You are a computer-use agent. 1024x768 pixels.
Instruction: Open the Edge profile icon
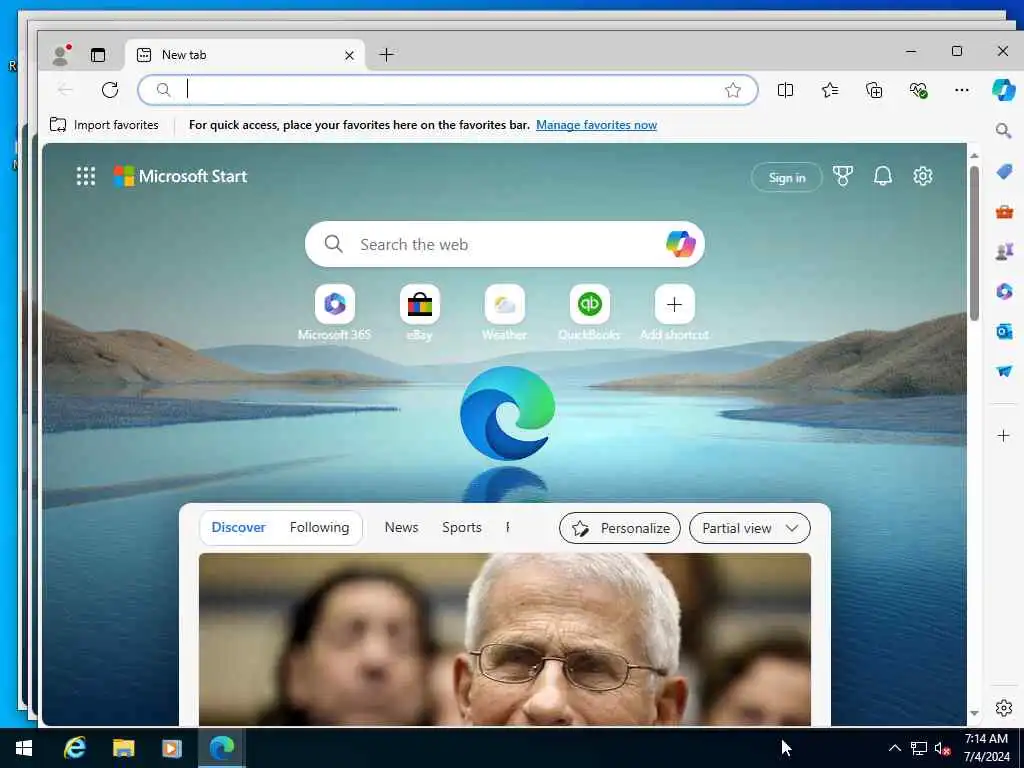(61, 55)
